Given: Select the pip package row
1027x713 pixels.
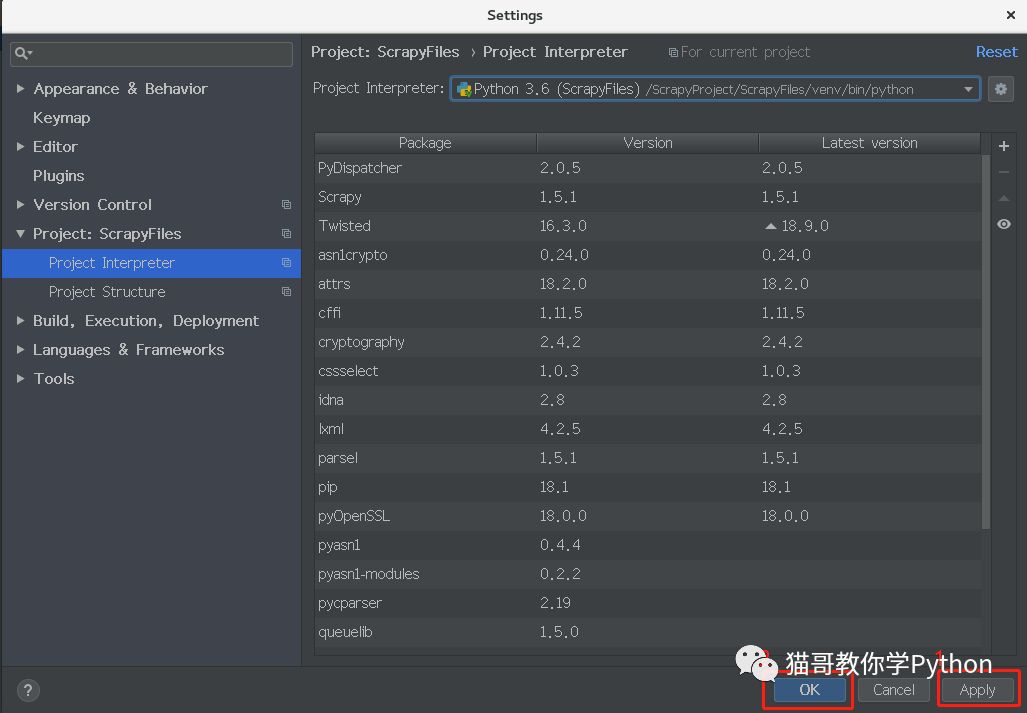Looking at the screenshot, I should (x=648, y=487).
